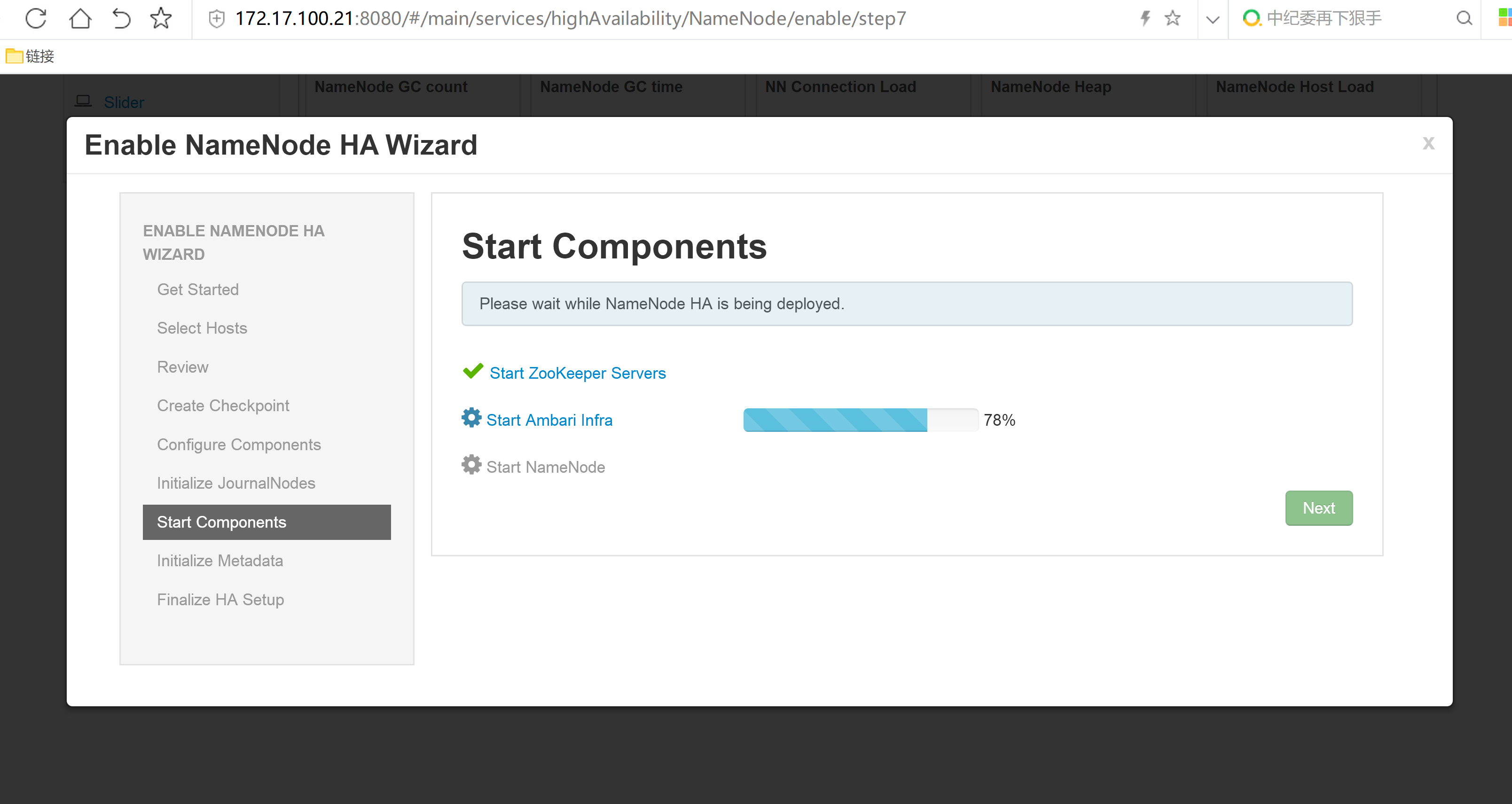The image size is (1512, 804).
Task: Select Initialize JournalNodes wizard step
Action: 236,484
